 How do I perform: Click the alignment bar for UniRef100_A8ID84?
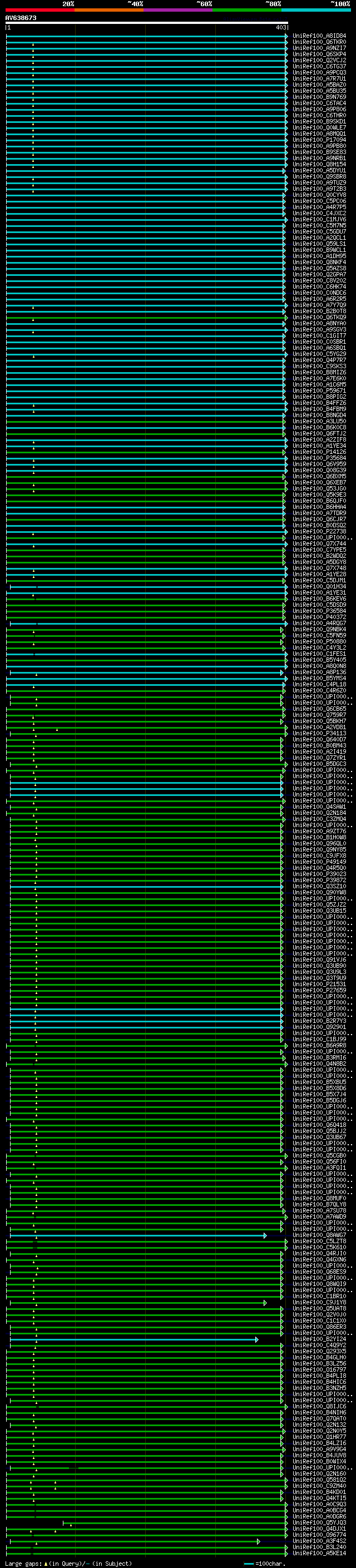click(147, 36)
